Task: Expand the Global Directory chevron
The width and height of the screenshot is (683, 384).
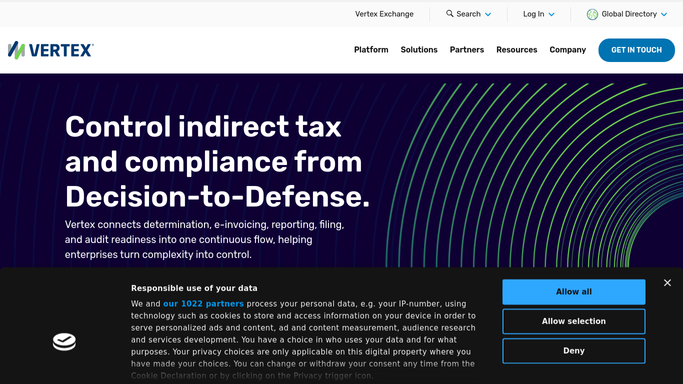Action: click(x=664, y=14)
